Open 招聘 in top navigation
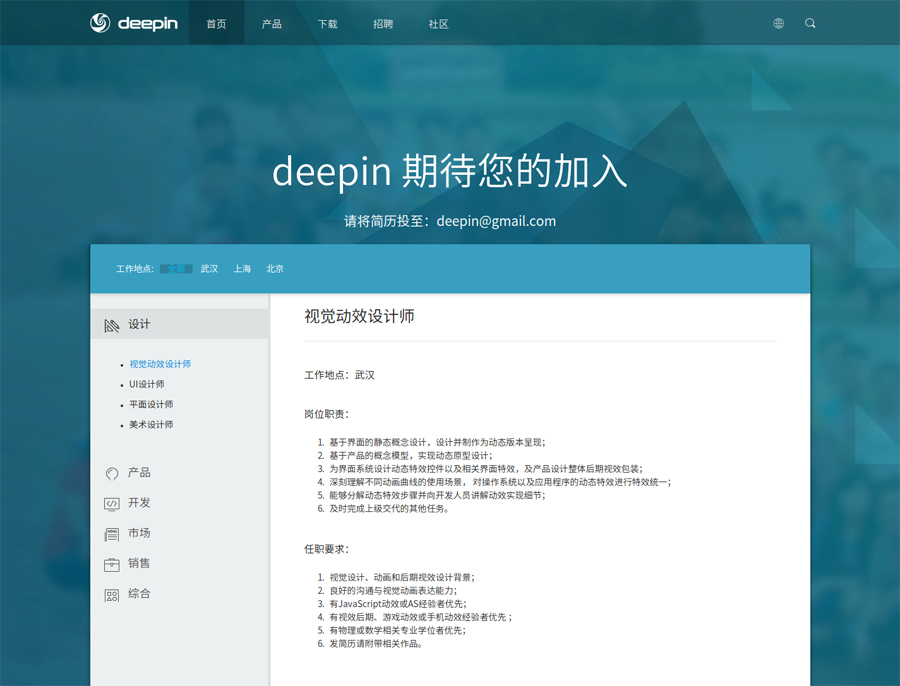Image resolution: width=900 pixels, height=686 pixels. point(383,24)
